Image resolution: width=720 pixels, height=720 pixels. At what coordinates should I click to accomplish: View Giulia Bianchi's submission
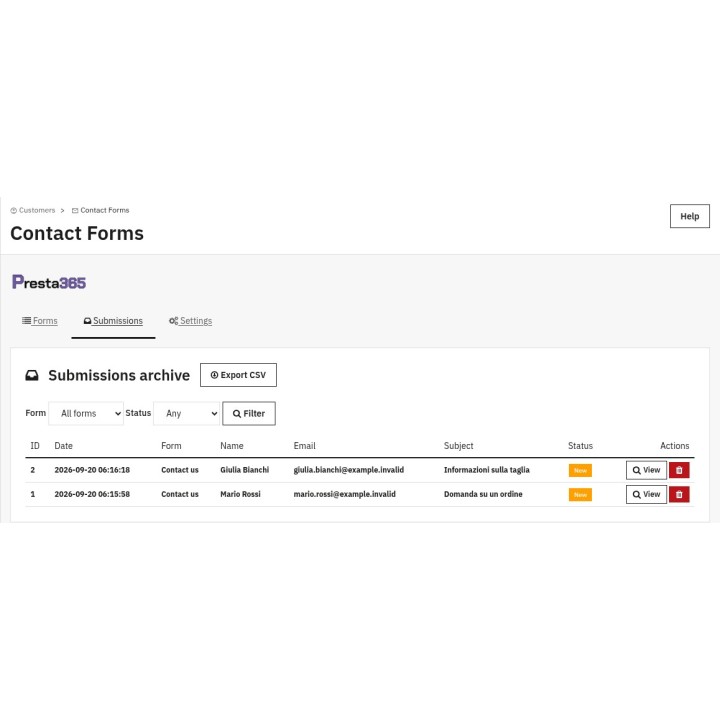click(646, 470)
